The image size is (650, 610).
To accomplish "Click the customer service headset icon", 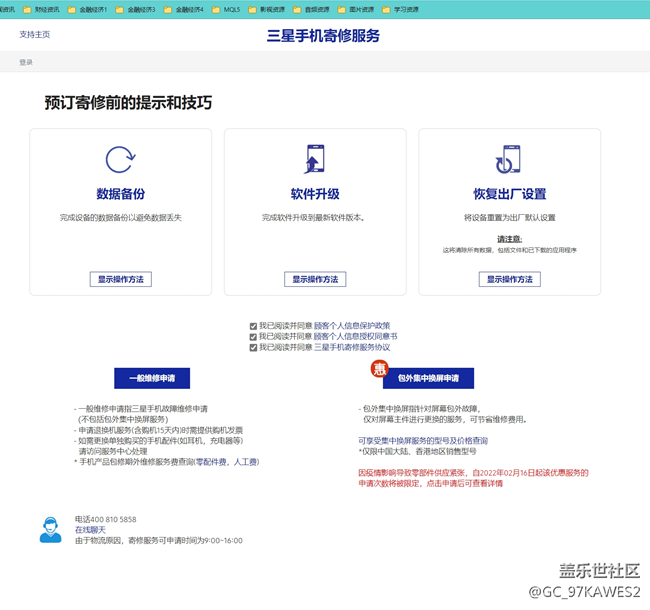I will pos(50,530).
